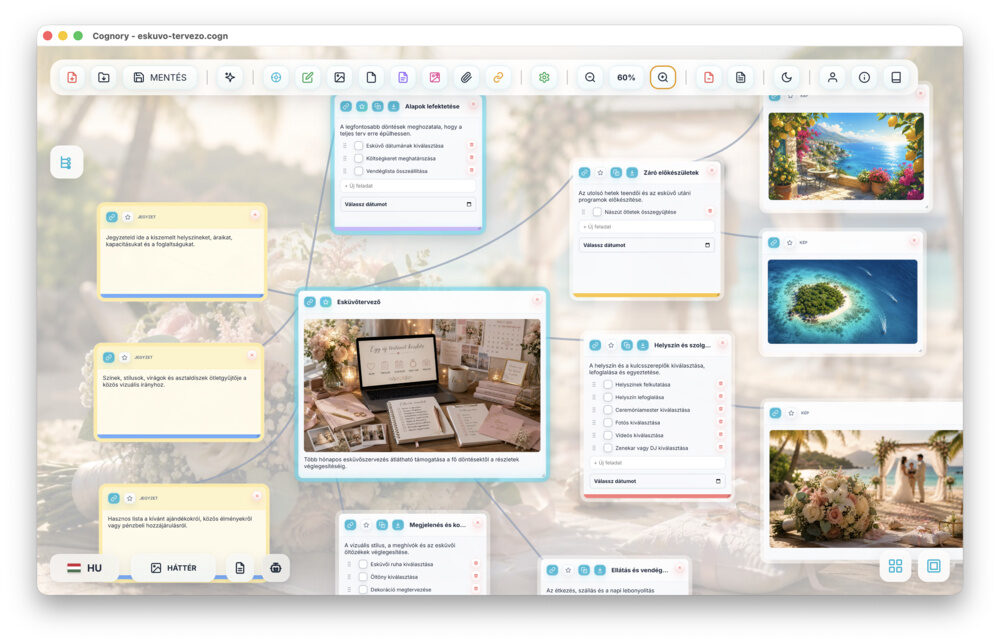Image resolution: width=1000 pixels, height=644 pixels.
Task: Click 'Új feladat' field in Záró előkészületek
Action: tap(646, 226)
